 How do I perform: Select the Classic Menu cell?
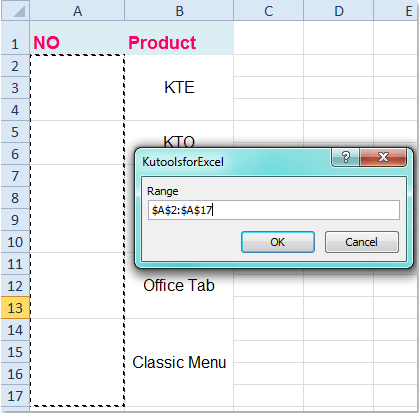179,362
